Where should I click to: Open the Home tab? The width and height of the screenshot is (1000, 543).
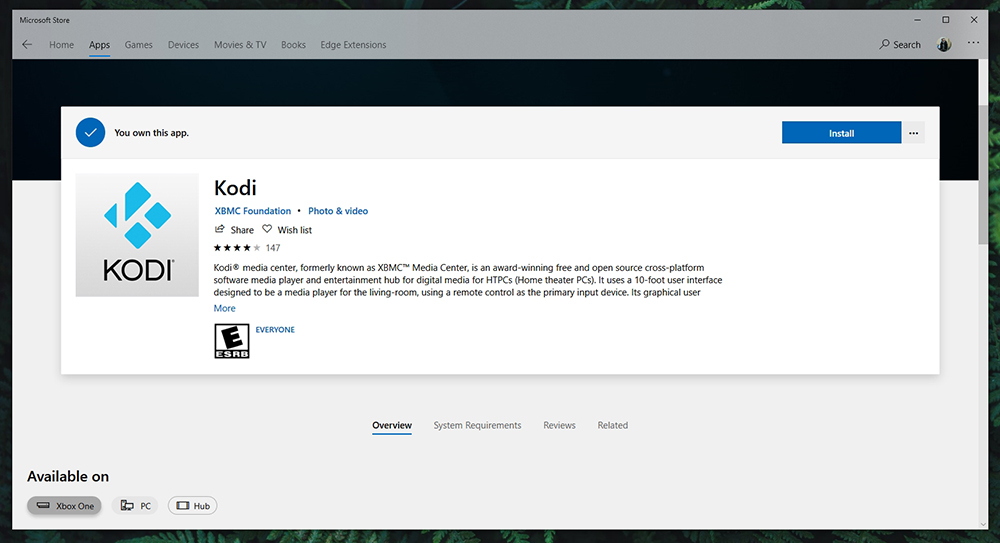pyautogui.click(x=61, y=45)
